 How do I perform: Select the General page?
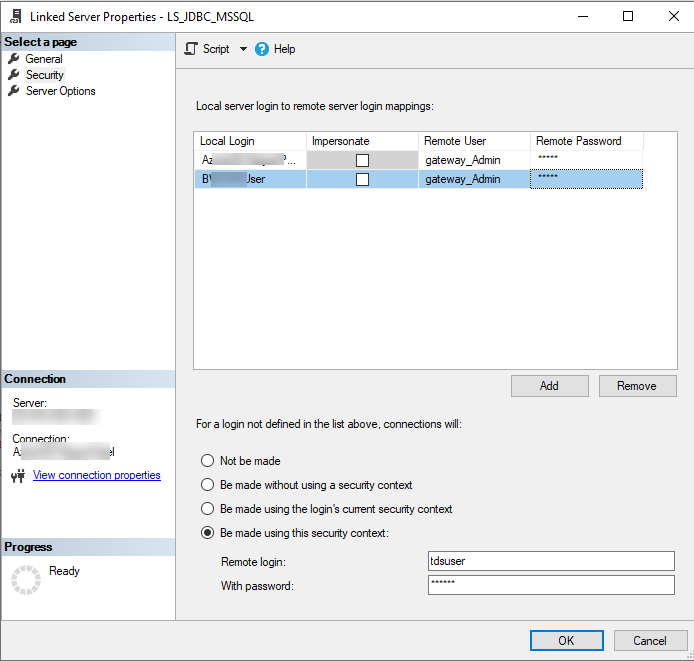(x=44, y=59)
